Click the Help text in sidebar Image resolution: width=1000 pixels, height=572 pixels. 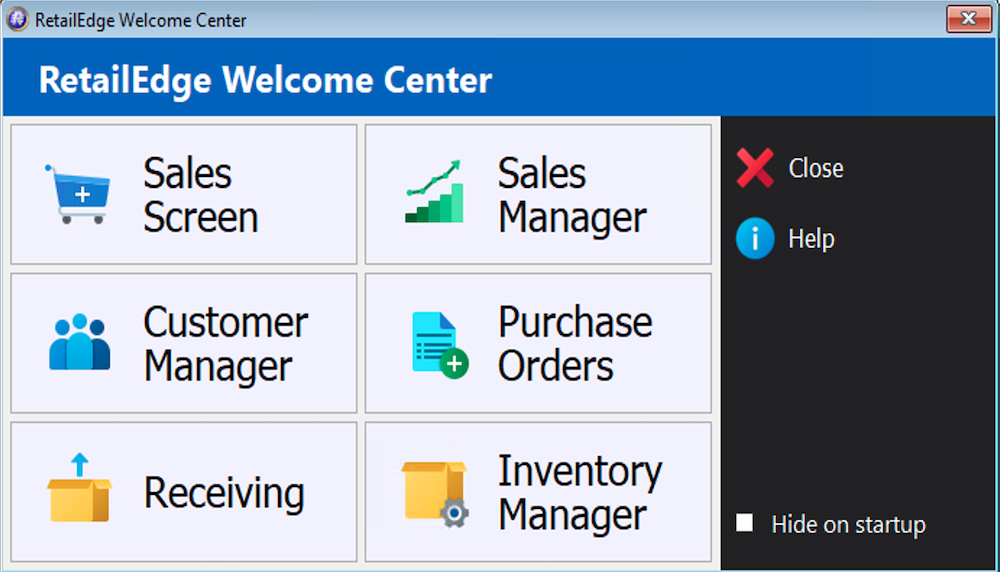pyautogui.click(x=811, y=240)
